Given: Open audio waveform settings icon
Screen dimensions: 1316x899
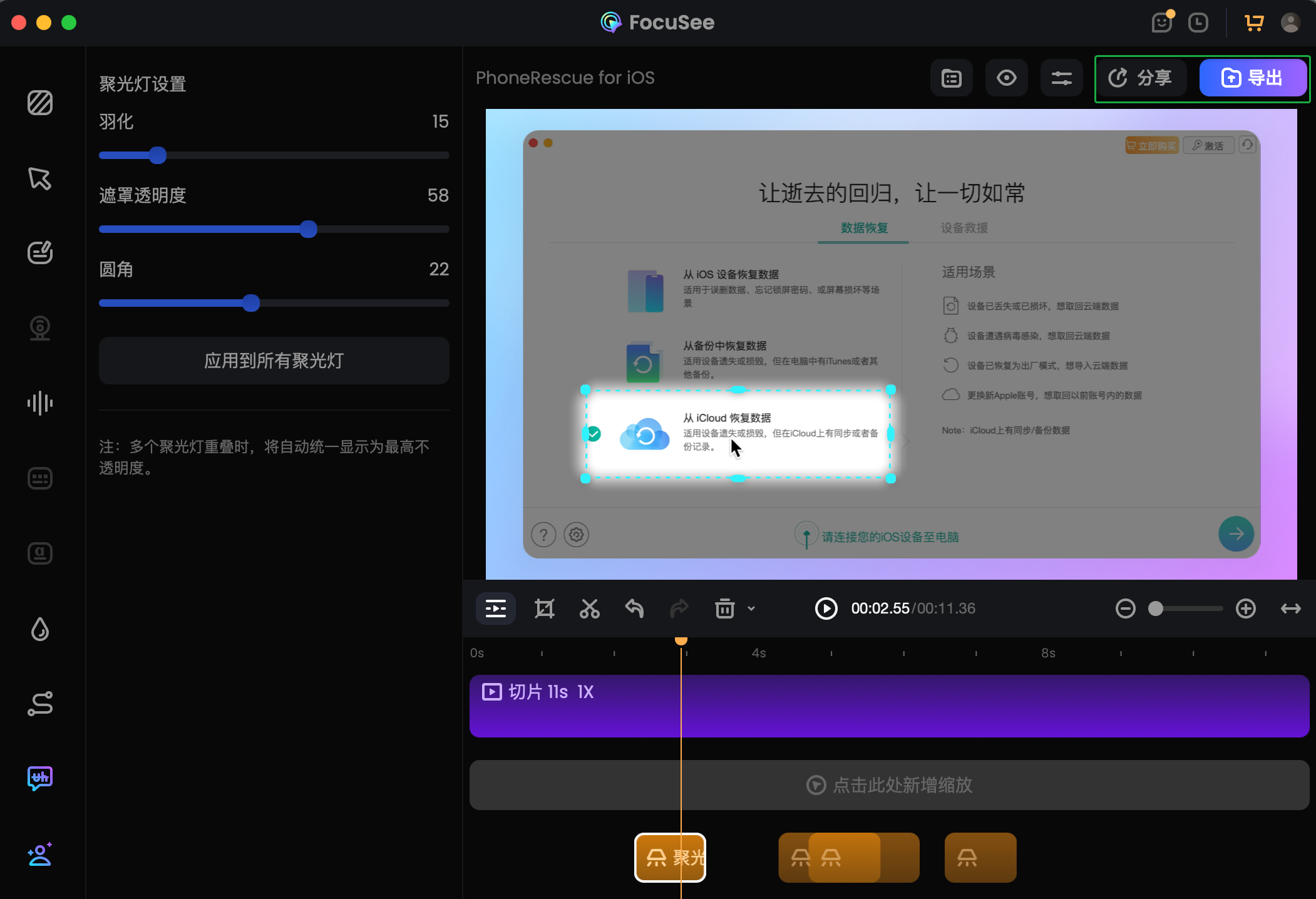Looking at the screenshot, I should pos(40,403).
